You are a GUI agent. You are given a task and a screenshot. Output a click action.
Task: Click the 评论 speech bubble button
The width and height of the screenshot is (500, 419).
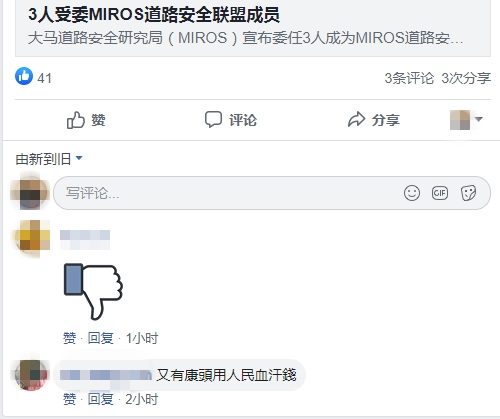(x=231, y=120)
